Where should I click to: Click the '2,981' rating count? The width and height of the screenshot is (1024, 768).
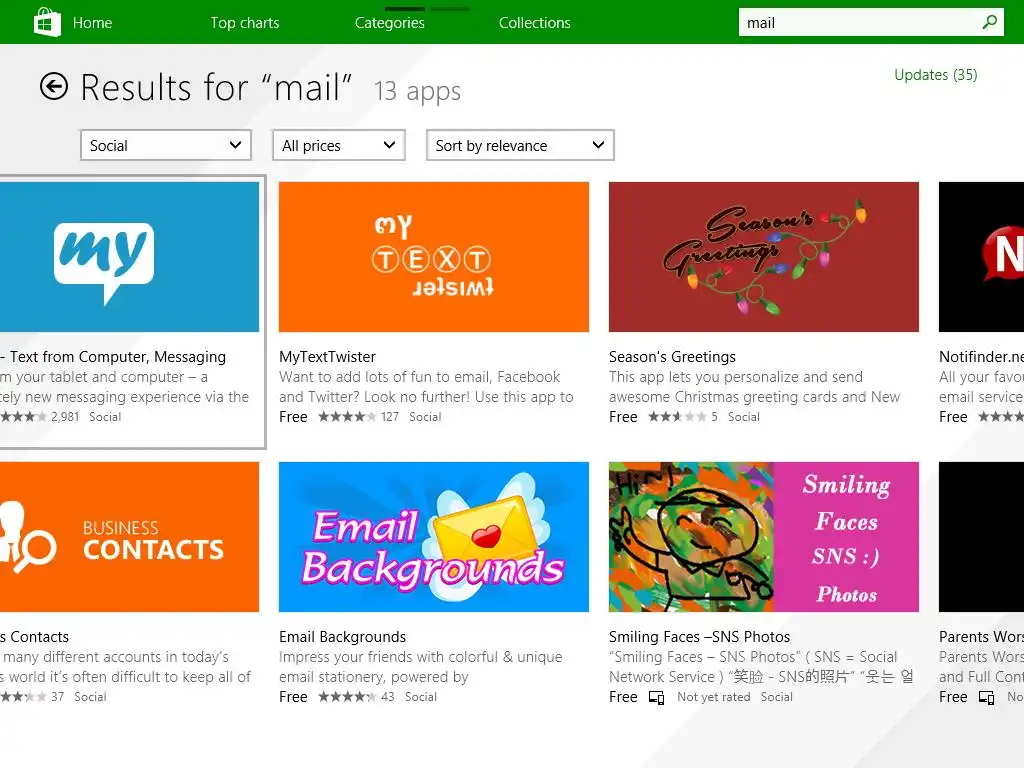tap(65, 417)
